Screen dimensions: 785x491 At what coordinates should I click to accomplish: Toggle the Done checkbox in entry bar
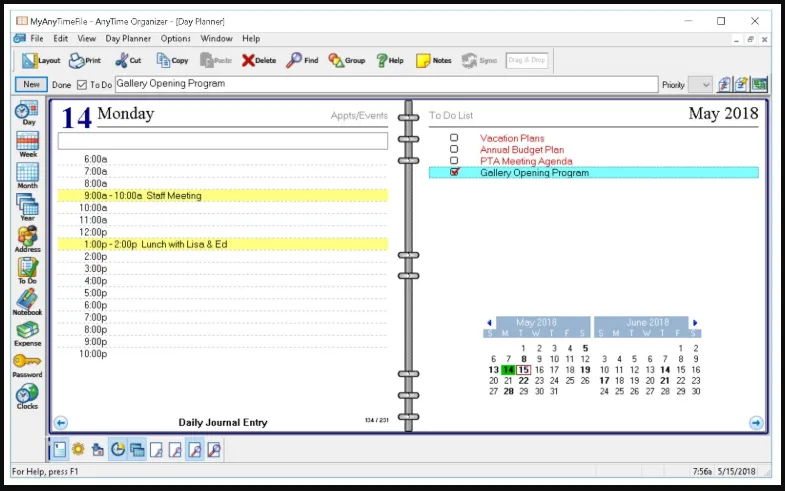pyautogui.click(x=82, y=85)
